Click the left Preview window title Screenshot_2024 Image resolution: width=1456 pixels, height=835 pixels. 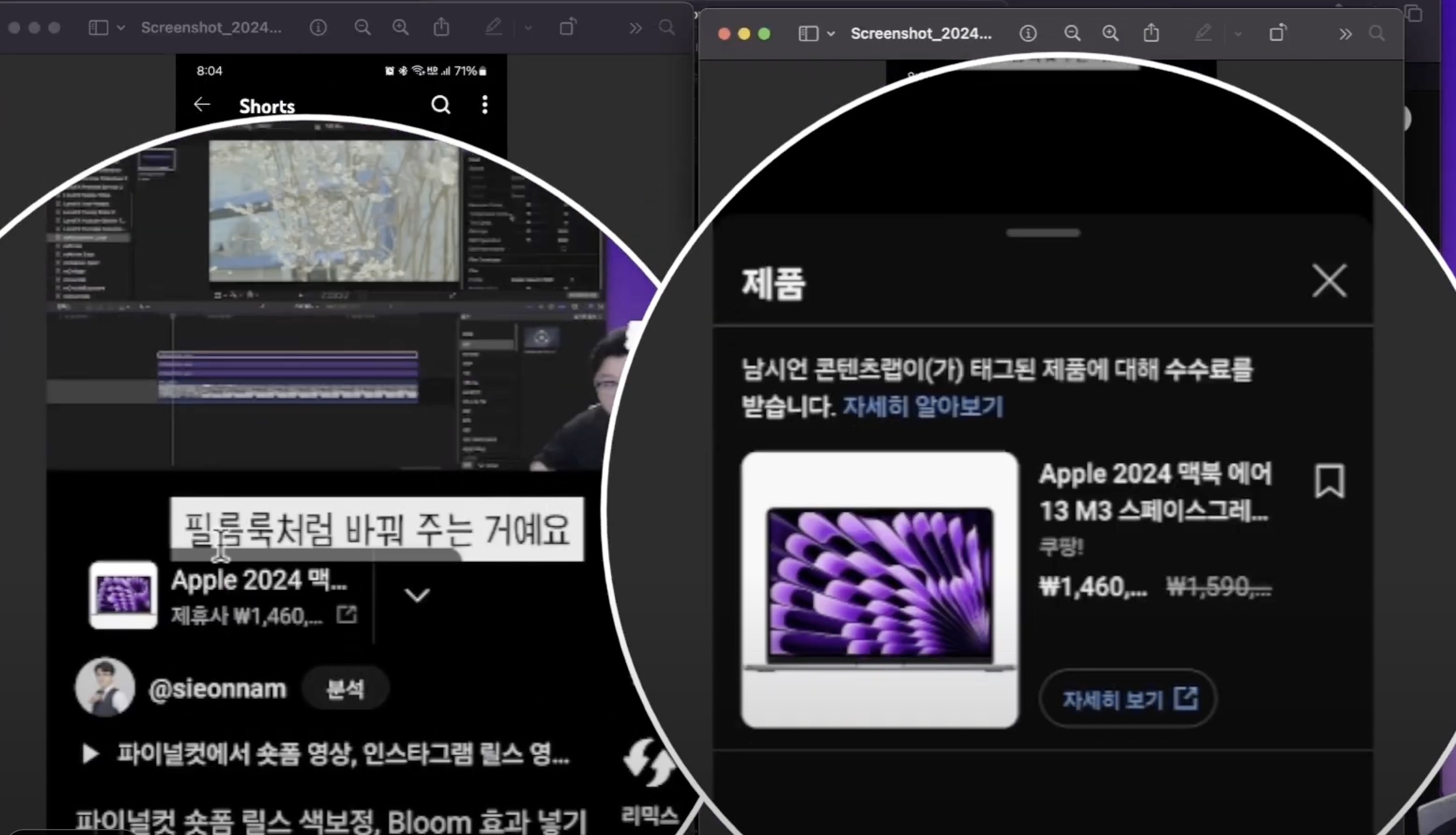211,28
